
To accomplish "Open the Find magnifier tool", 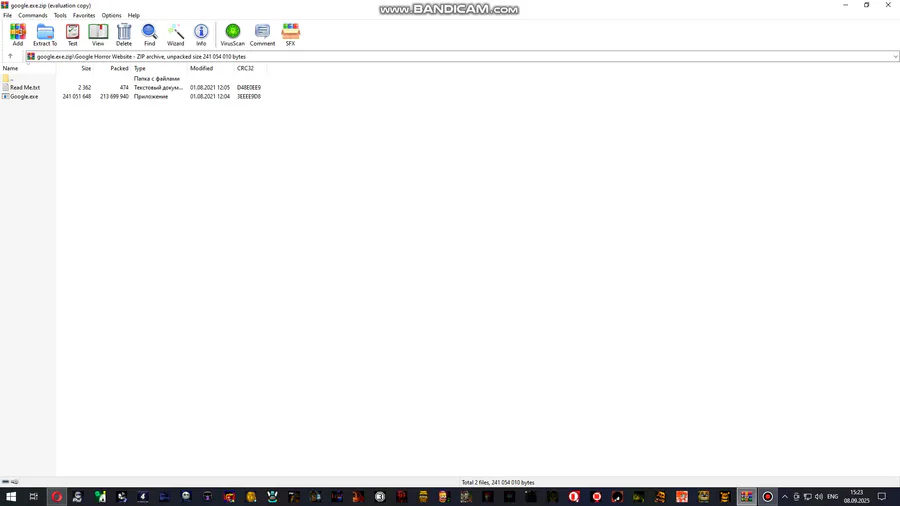I will [x=149, y=34].
